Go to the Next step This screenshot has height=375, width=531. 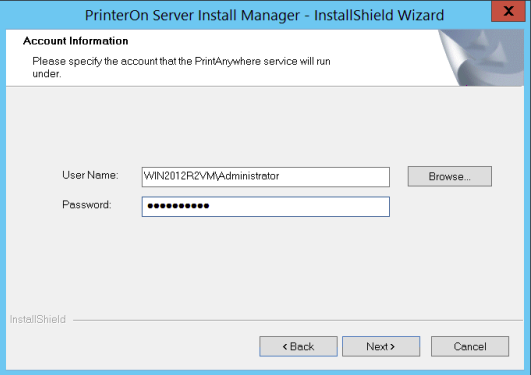pyautogui.click(x=381, y=346)
